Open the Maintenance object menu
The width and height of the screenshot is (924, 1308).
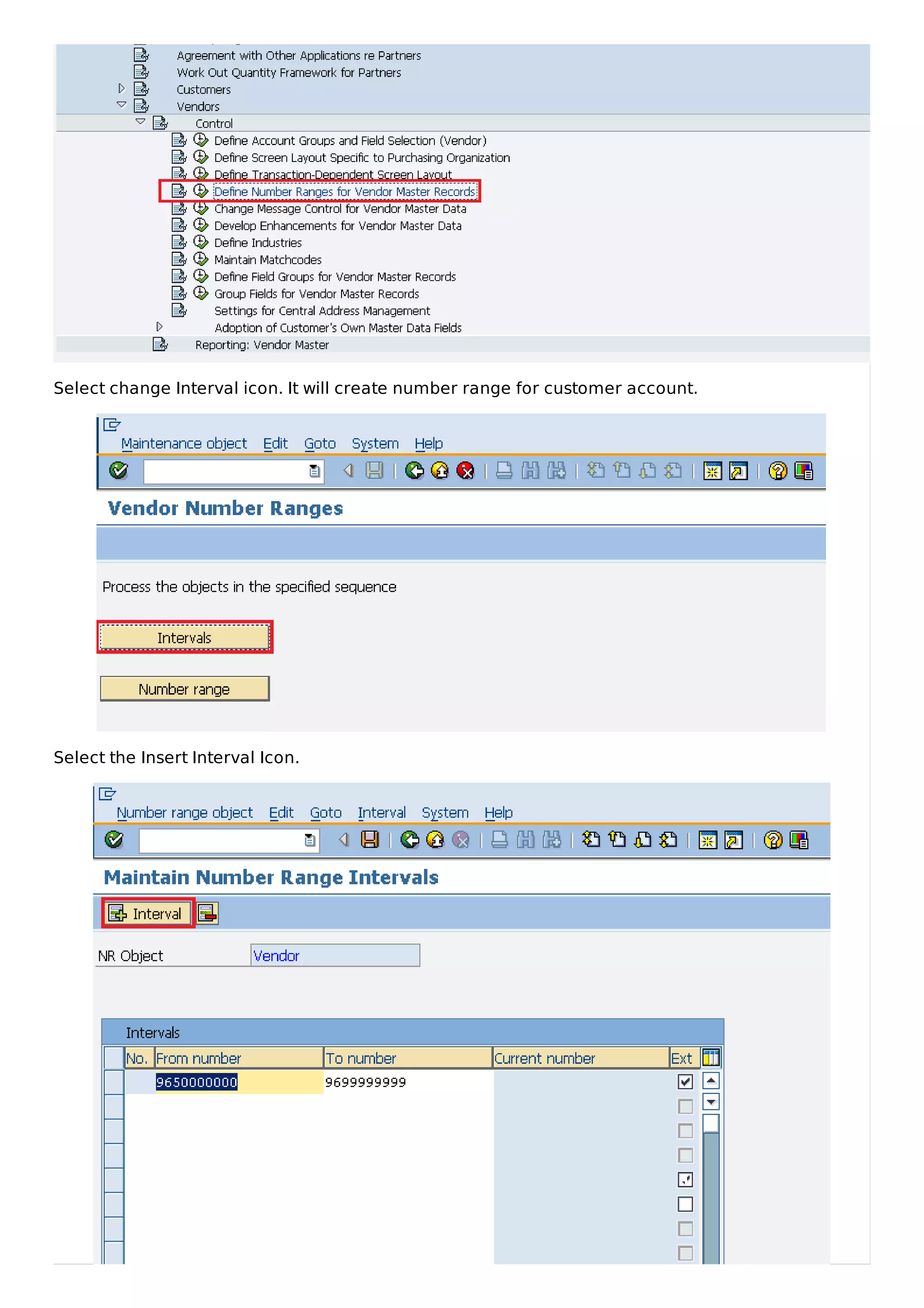point(183,443)
